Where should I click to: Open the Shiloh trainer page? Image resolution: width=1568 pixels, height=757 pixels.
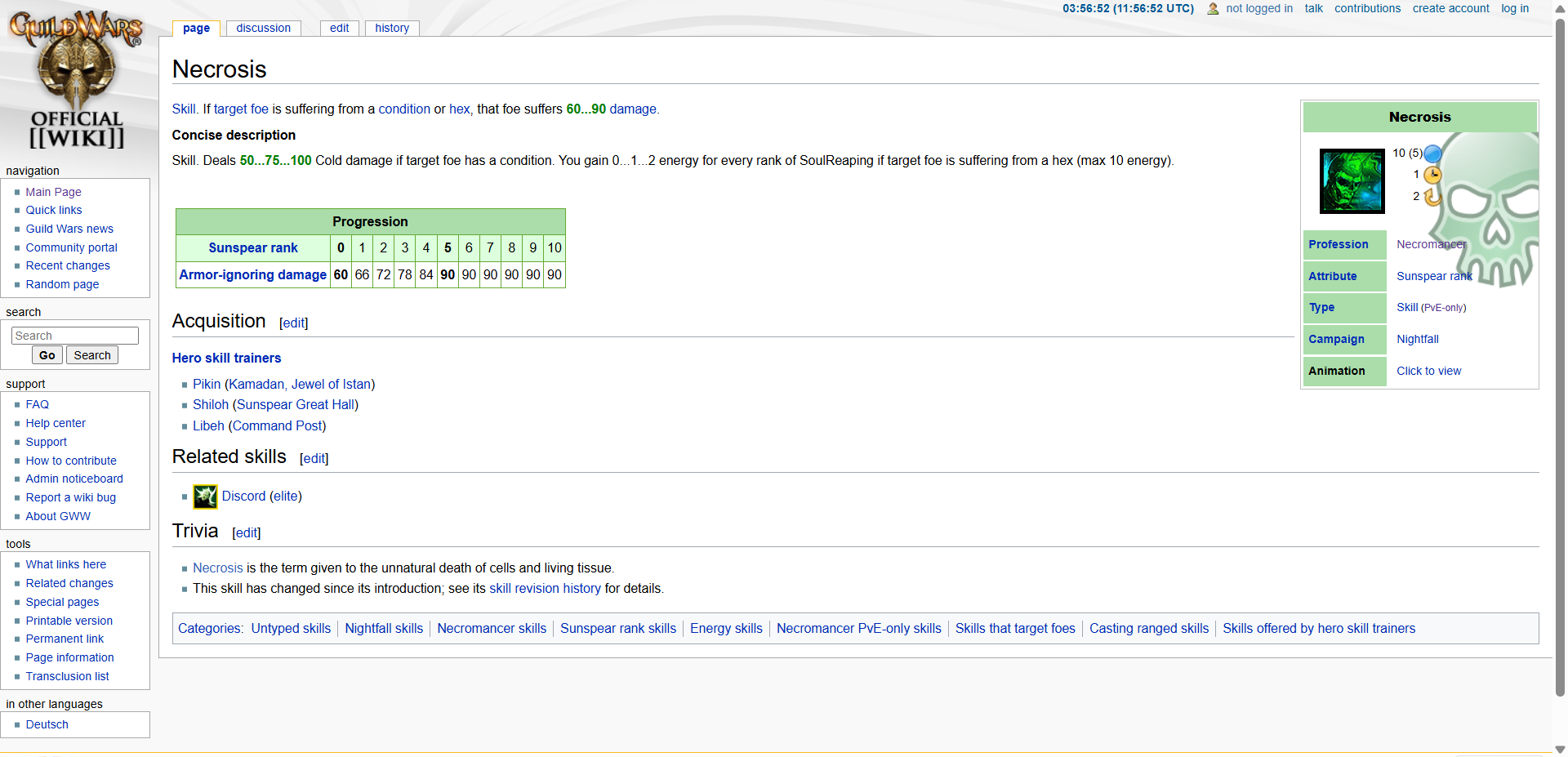pos(211,404)
